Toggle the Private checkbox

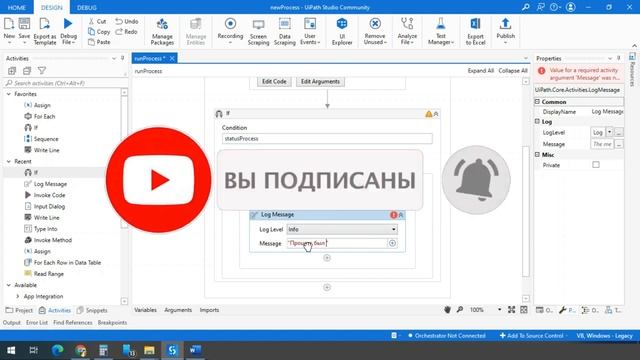(596, 165)
